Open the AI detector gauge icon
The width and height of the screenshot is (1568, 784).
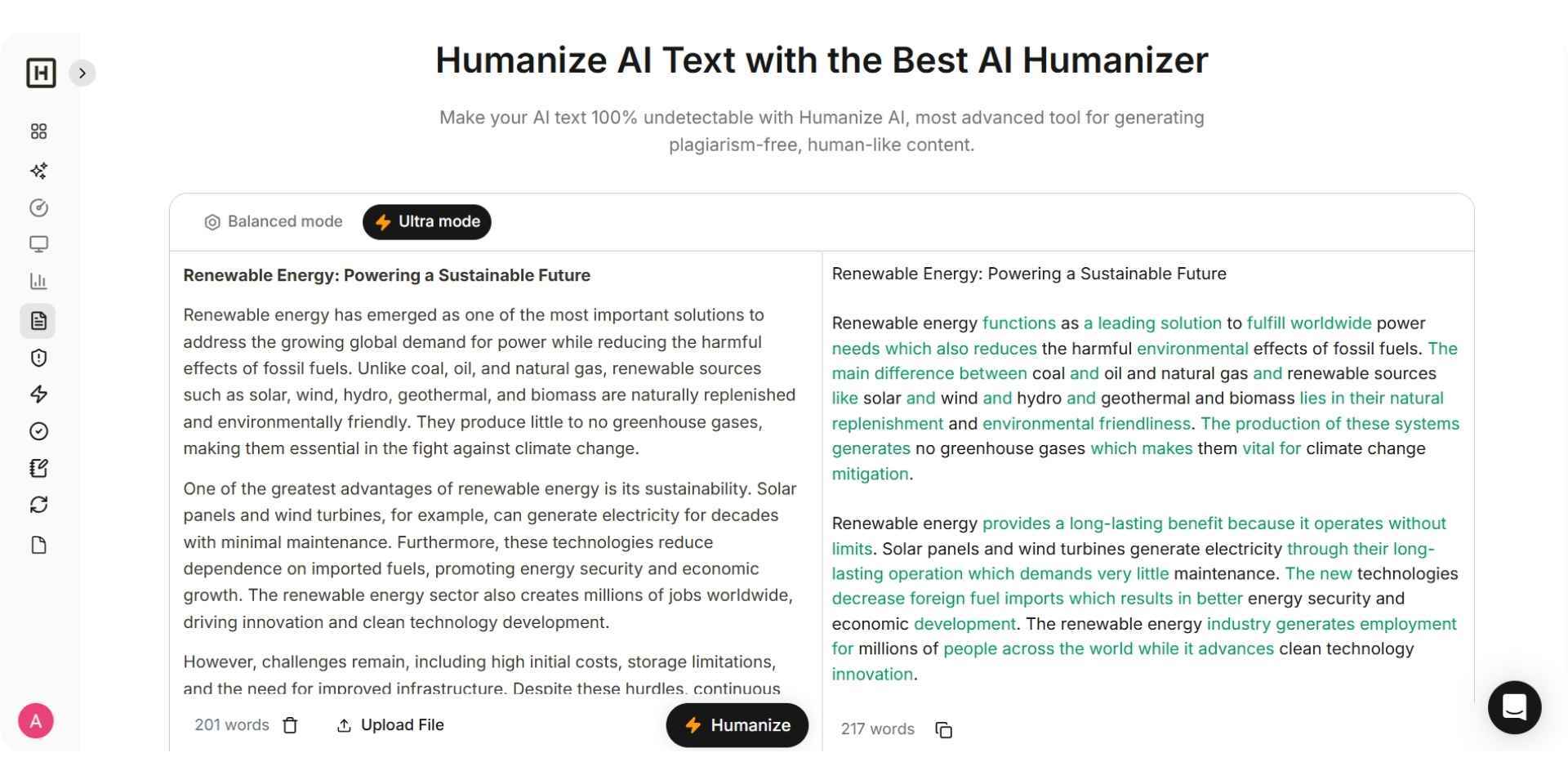pos(38,207)
